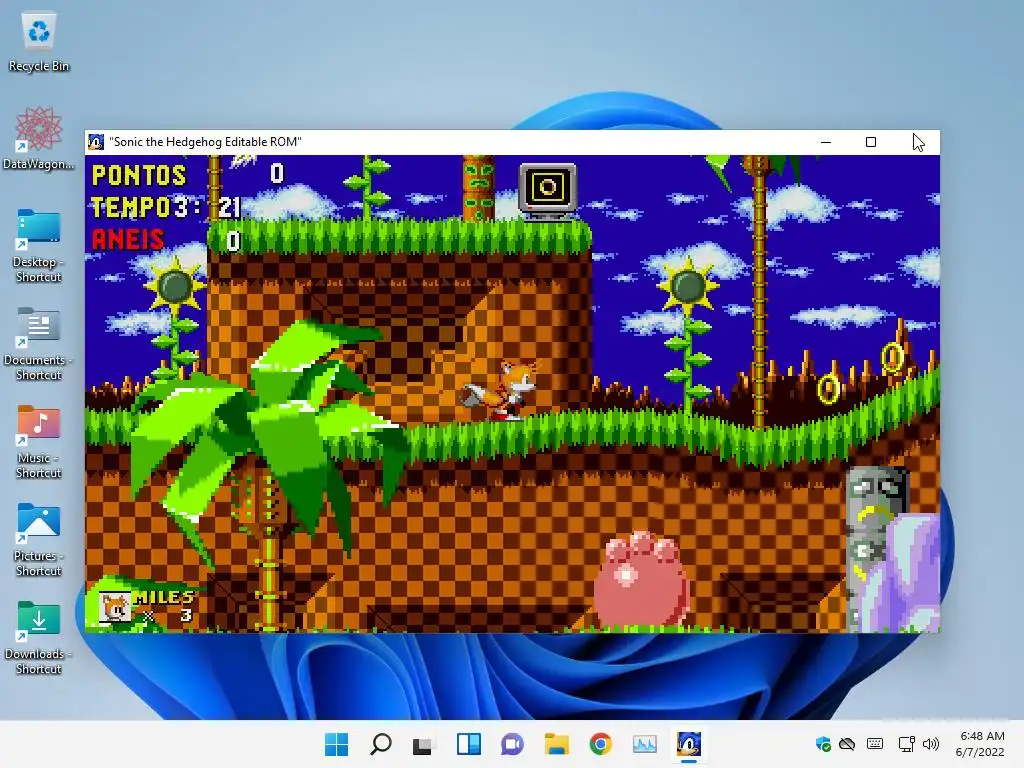Open the Windows Start menu
Image resolution: width=1024 pixels, height=768 pixels.
tap(337, 744)
